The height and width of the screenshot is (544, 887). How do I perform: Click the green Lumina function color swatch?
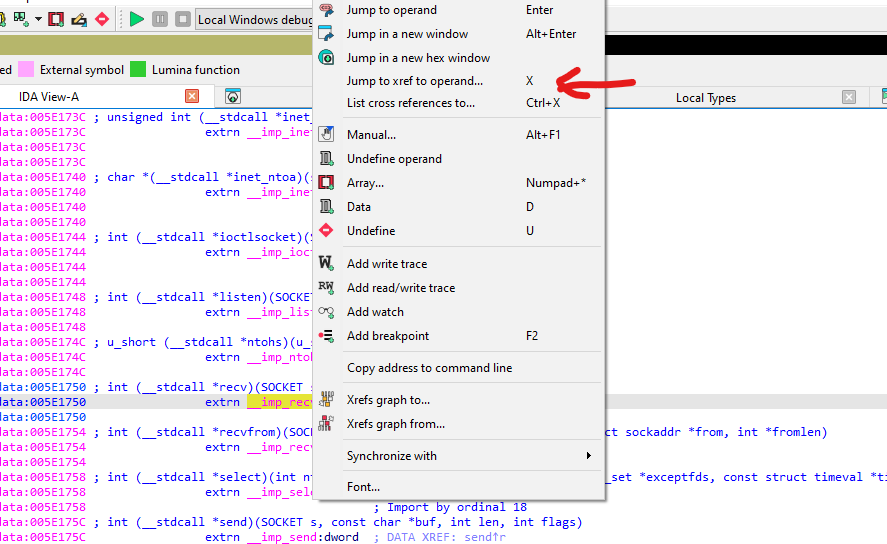click(138, 70)
